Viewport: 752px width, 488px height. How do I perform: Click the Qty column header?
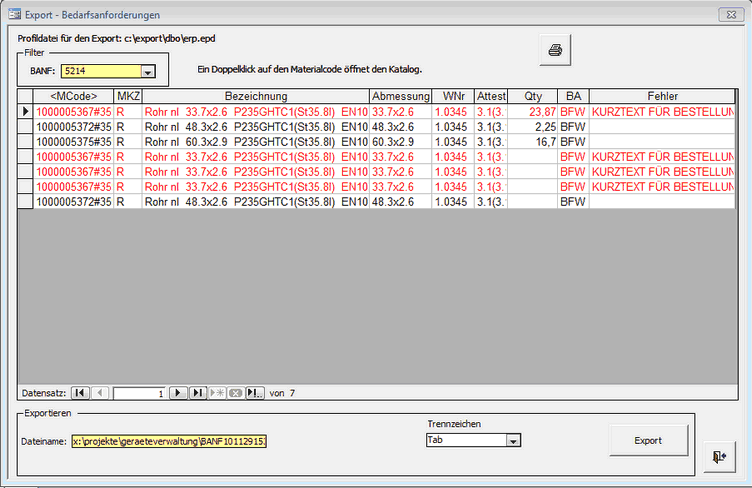coord(534,96)
